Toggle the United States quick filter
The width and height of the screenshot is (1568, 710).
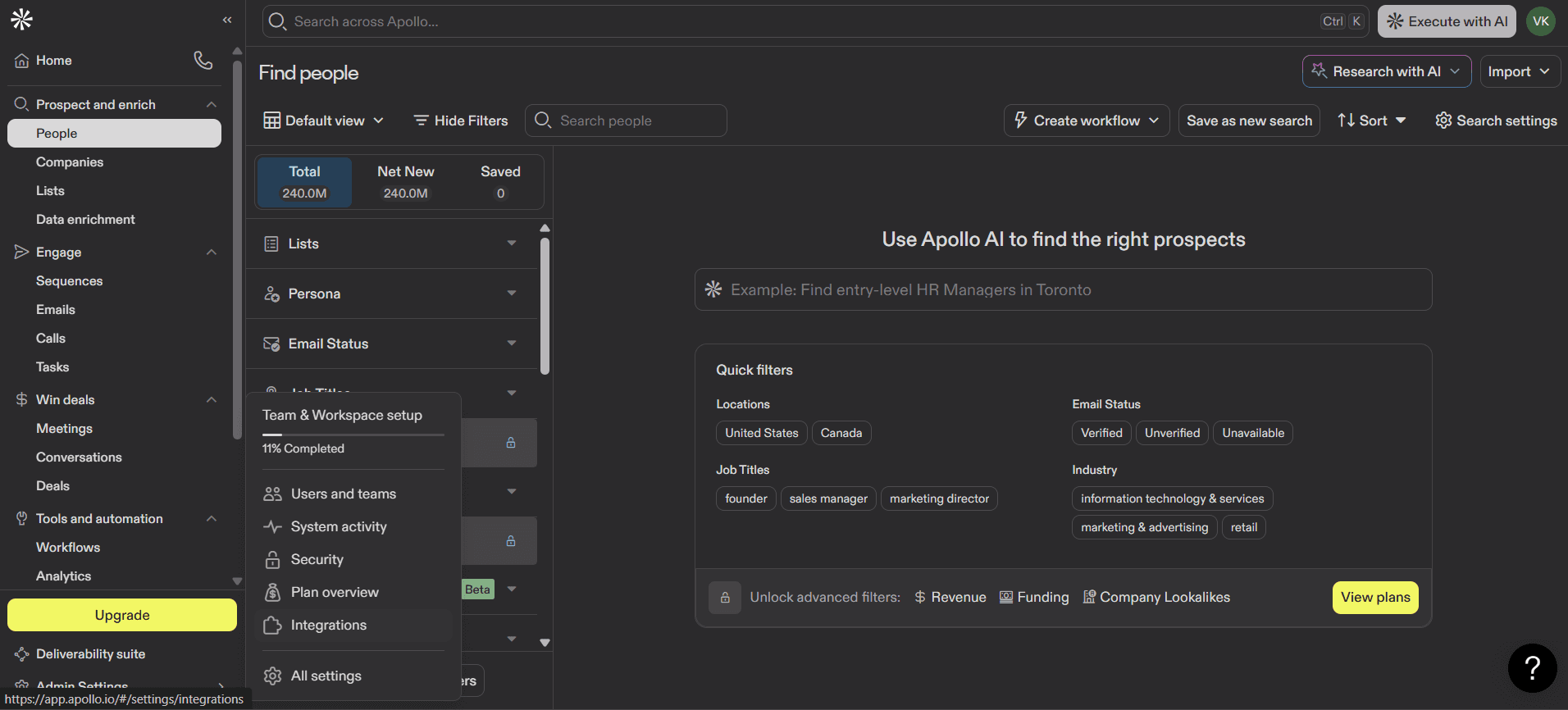coord(761,433)
